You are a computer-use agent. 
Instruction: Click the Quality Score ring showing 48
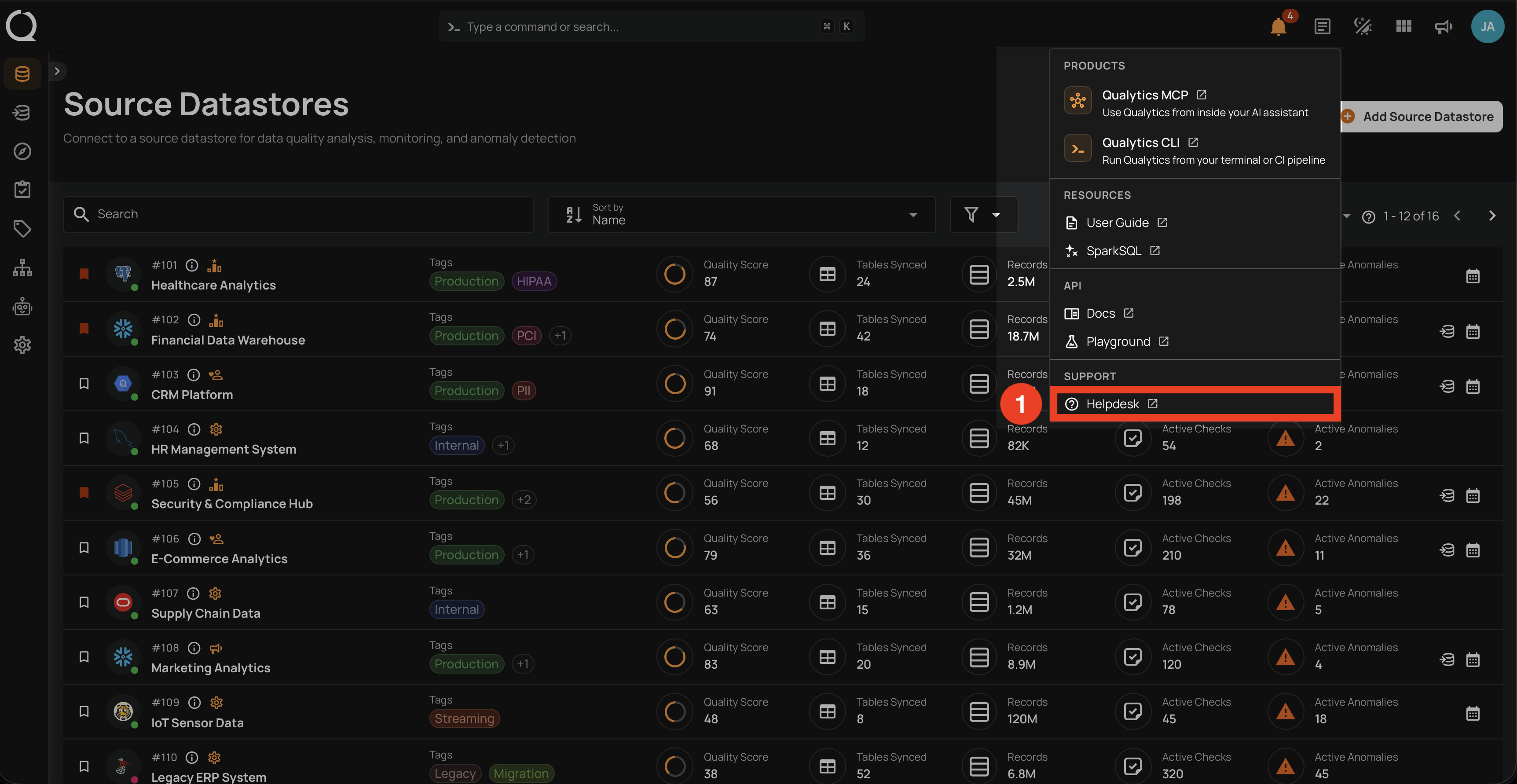pyautogui.click(x=674, y=711)
